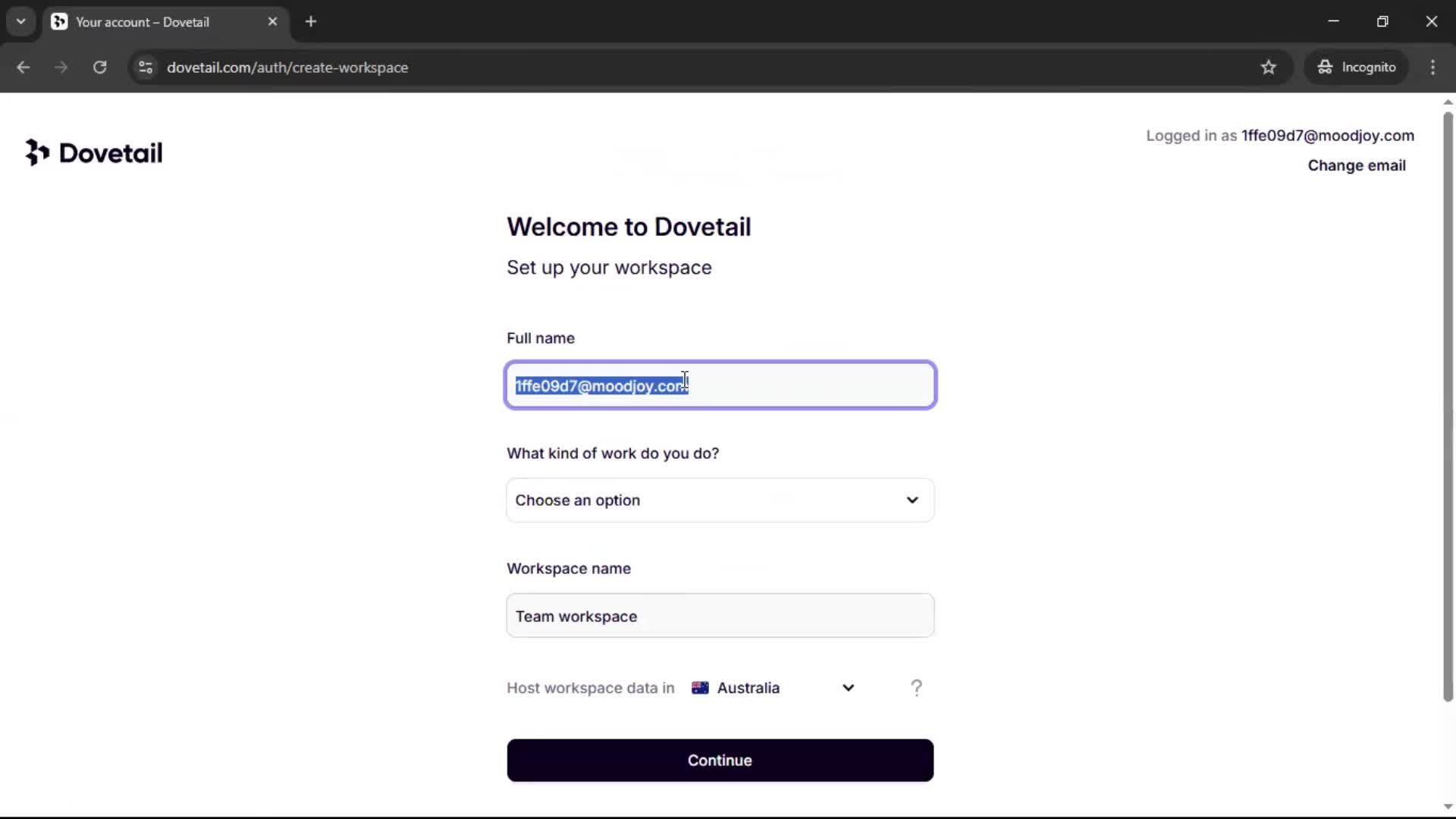Click the browser reload icon
1456x819 pixels.
(x=99, y=67)
